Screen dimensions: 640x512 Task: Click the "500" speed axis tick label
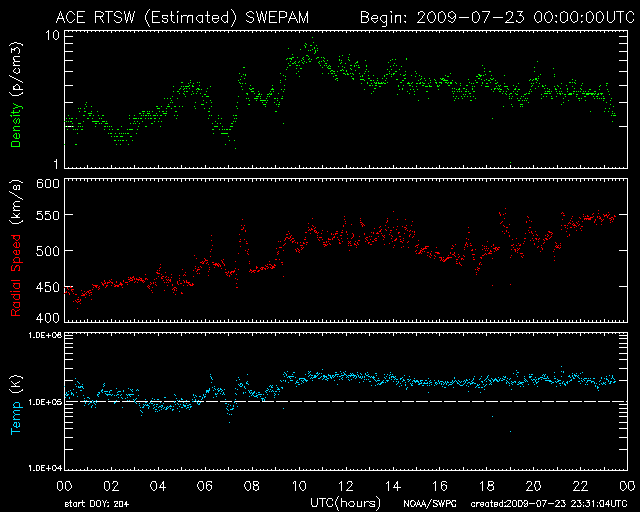(x=47, y=251)
